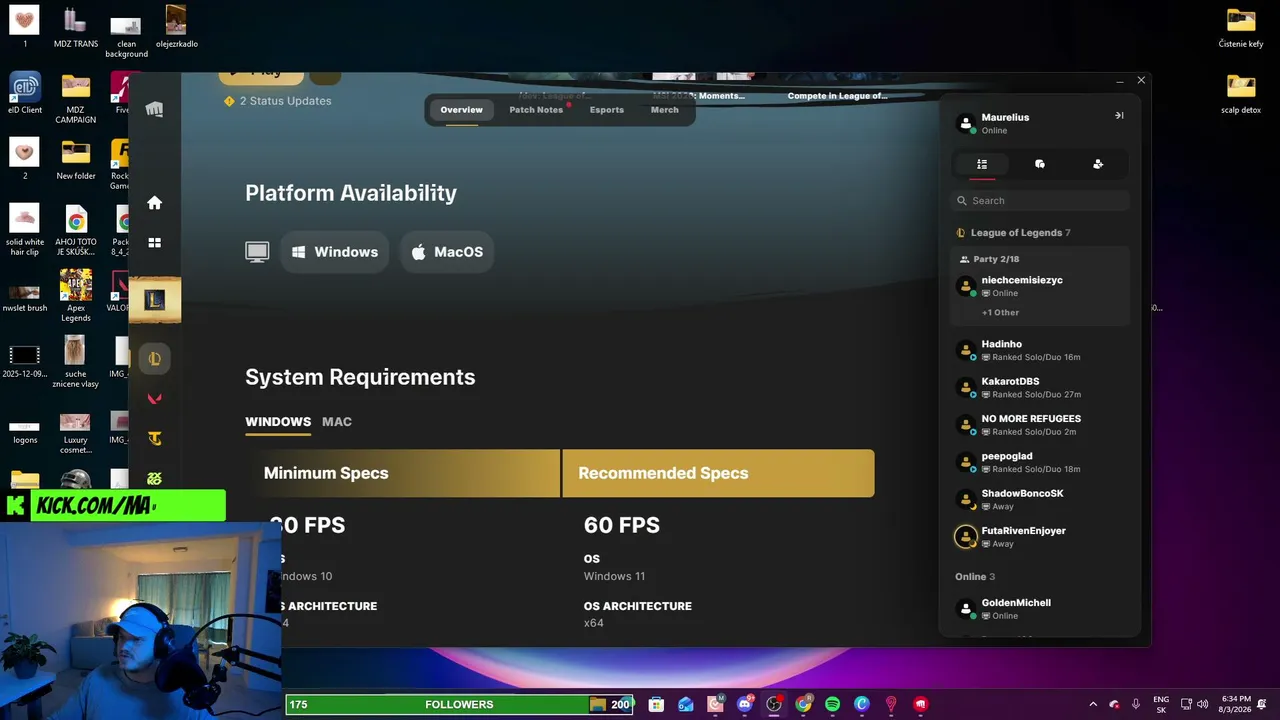Click the MacOS platform button

(447, 252)
